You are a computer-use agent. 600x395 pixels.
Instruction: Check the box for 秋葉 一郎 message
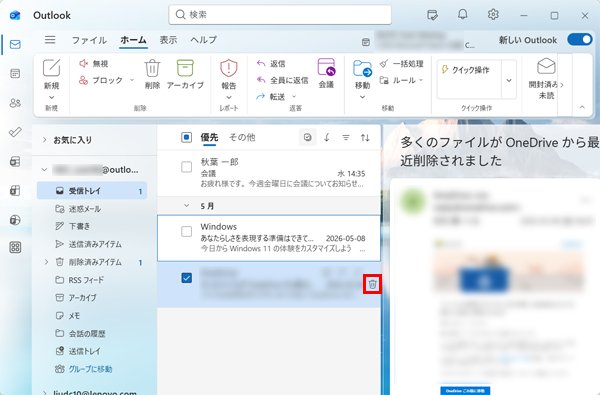(186, 167)
